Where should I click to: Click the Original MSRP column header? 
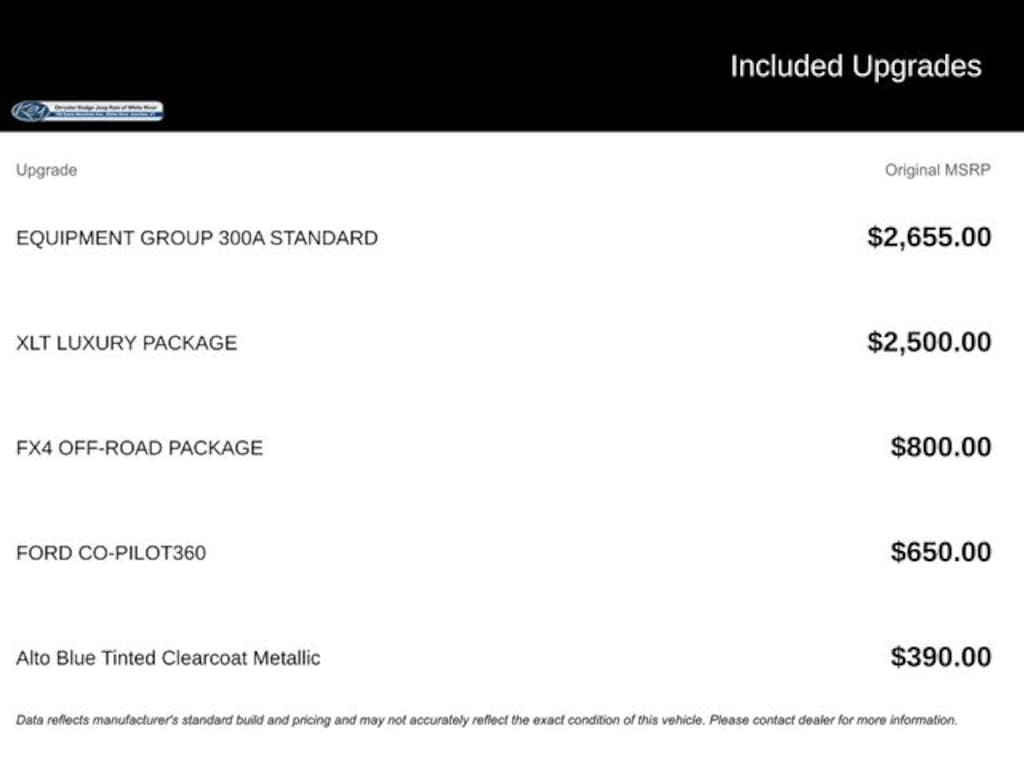tap(937, 170)
